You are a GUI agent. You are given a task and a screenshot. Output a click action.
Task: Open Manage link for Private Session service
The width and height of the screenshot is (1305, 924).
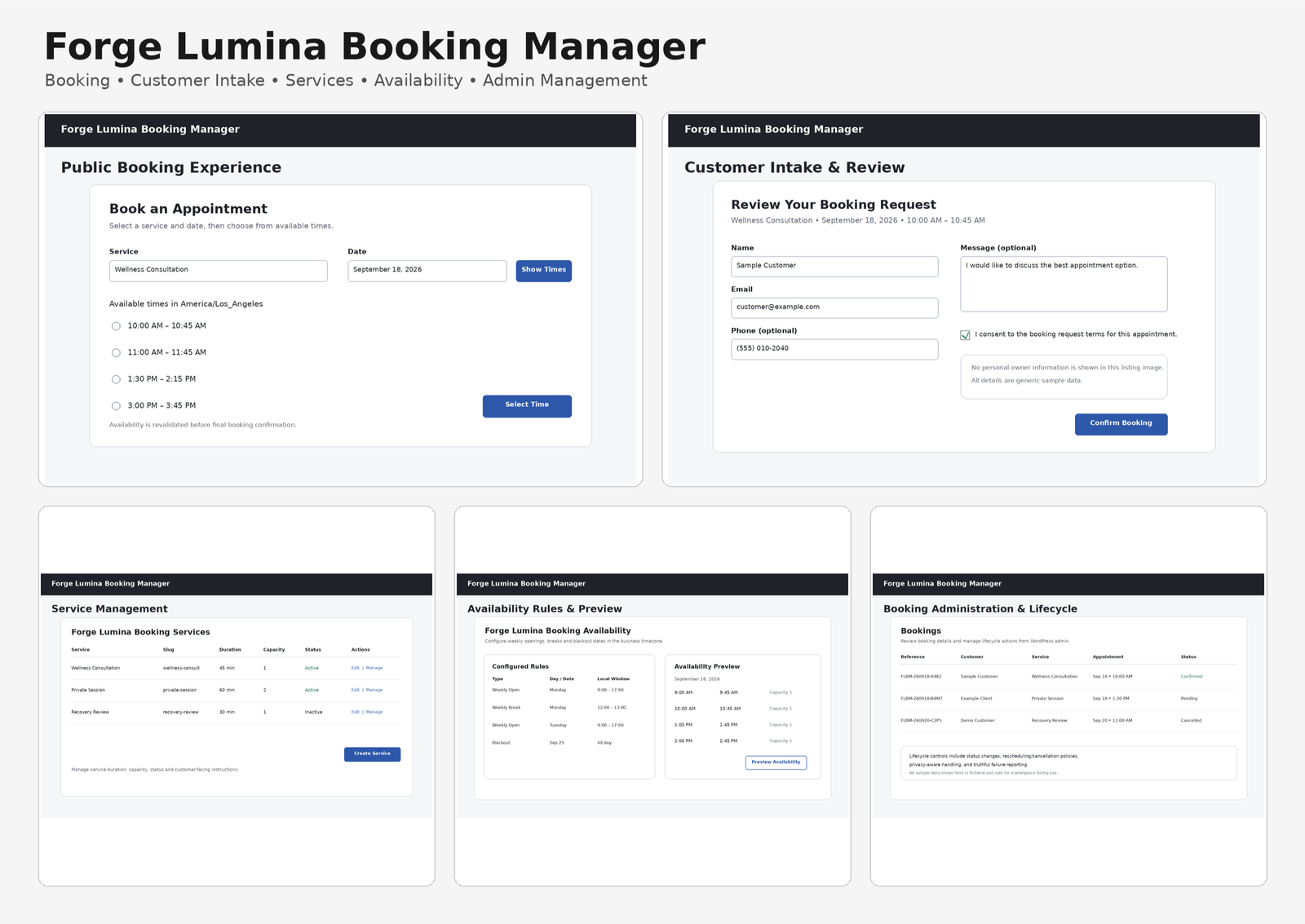click(374, 690)
